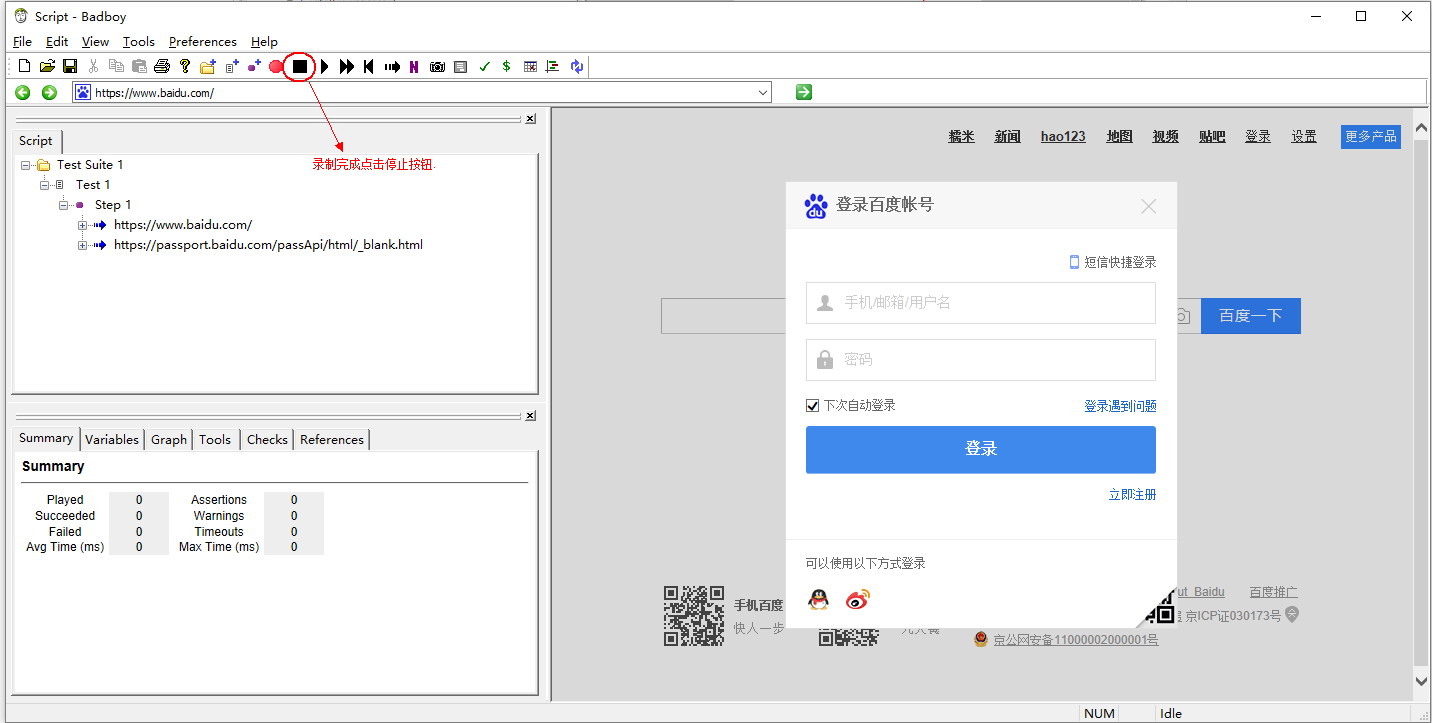Open help with the yellow question mark icon
The width and height of the screenshot is (1432, 723).
tap(185, 66)
